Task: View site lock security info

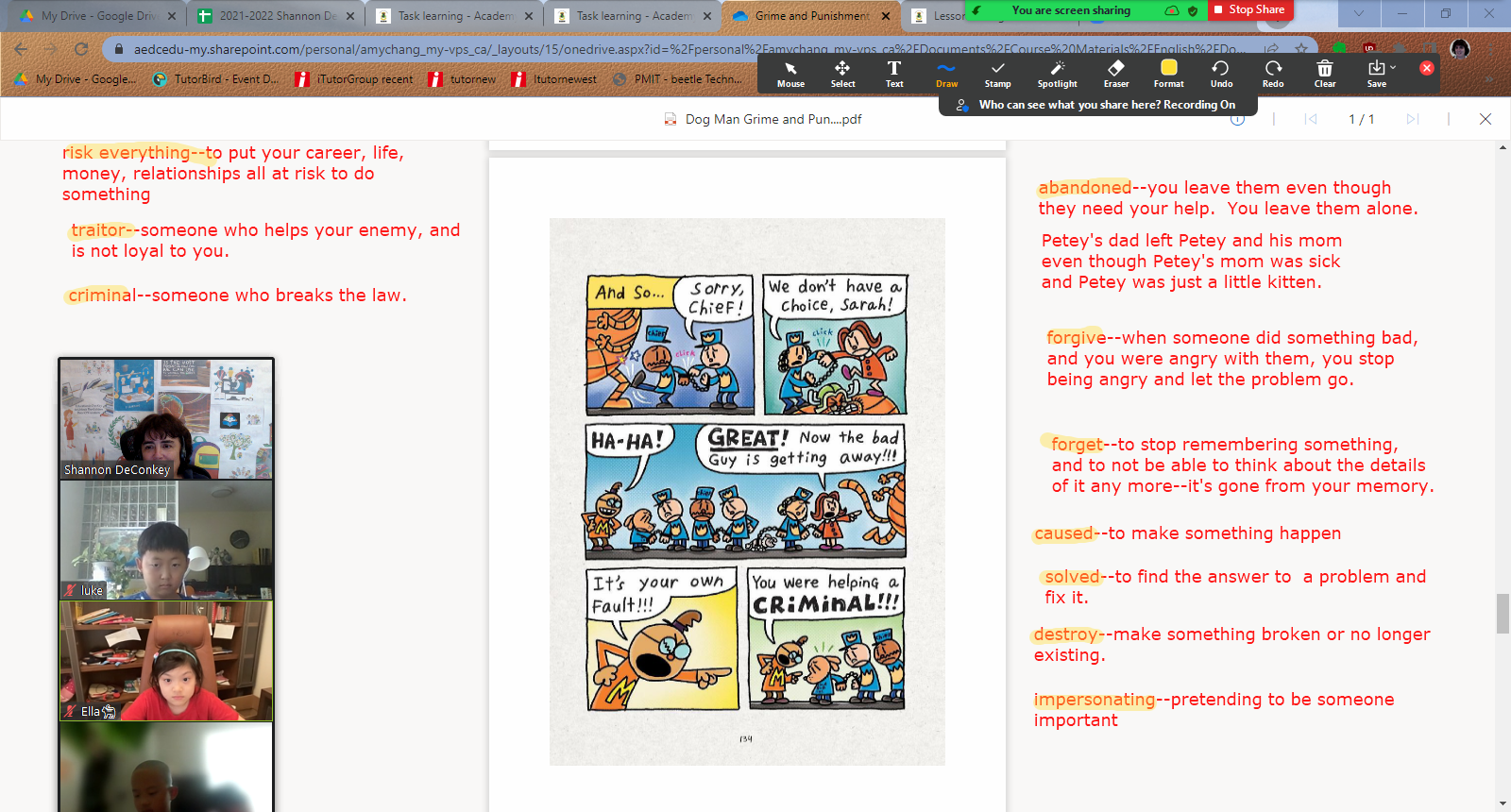Action: pos(118,49)
